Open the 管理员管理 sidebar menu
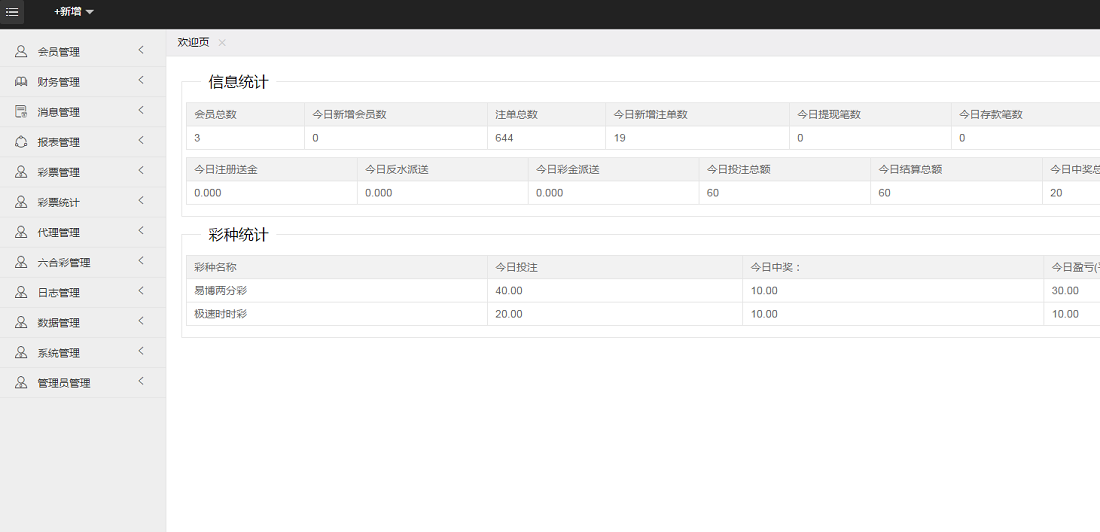 pyautogui.click(x=64, y=383)
